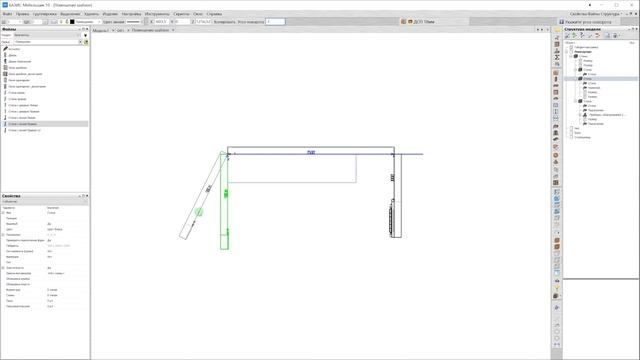Toggle the second-from-last checkbox in the structure tree

tap(571, 133)
